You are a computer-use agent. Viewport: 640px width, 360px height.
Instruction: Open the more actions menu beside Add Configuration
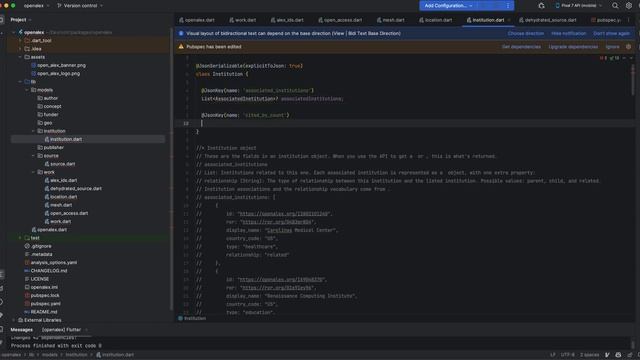click(x=508, y=6)
